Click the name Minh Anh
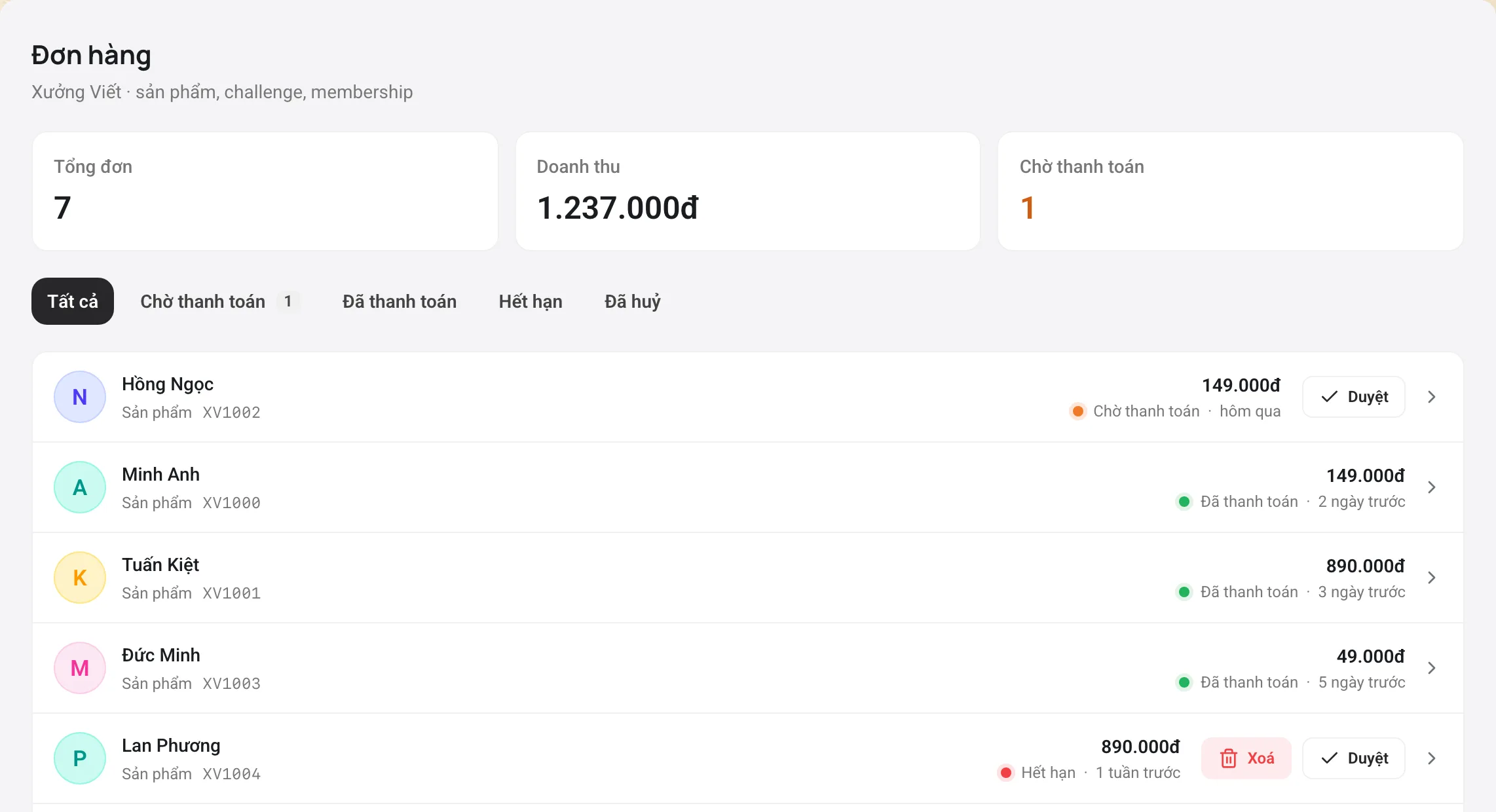This screenshot has width=1496, height=812. pos(160,474)
